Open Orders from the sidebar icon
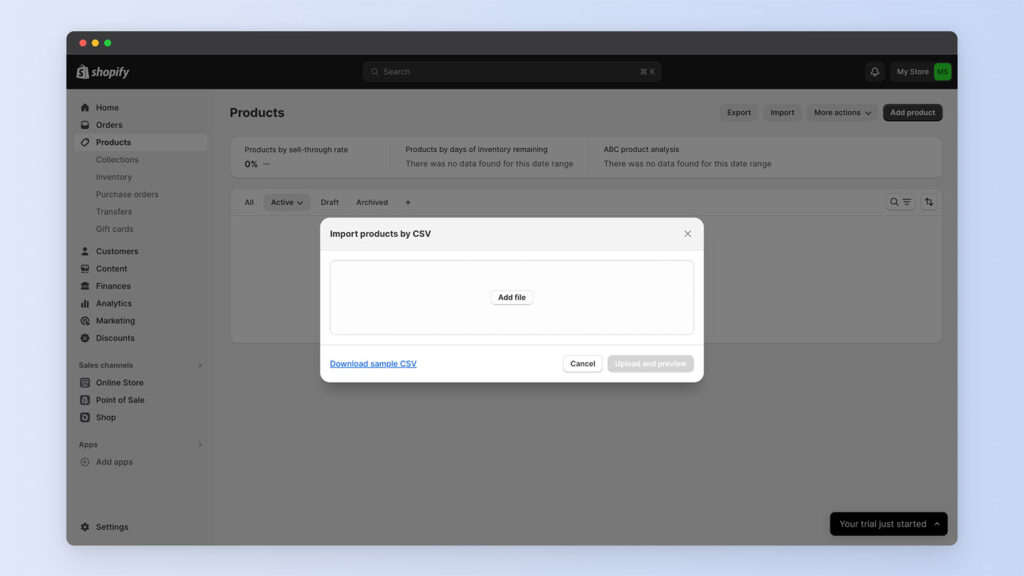Viewport: 1024px width, 576px height. [x=85, y=125]
